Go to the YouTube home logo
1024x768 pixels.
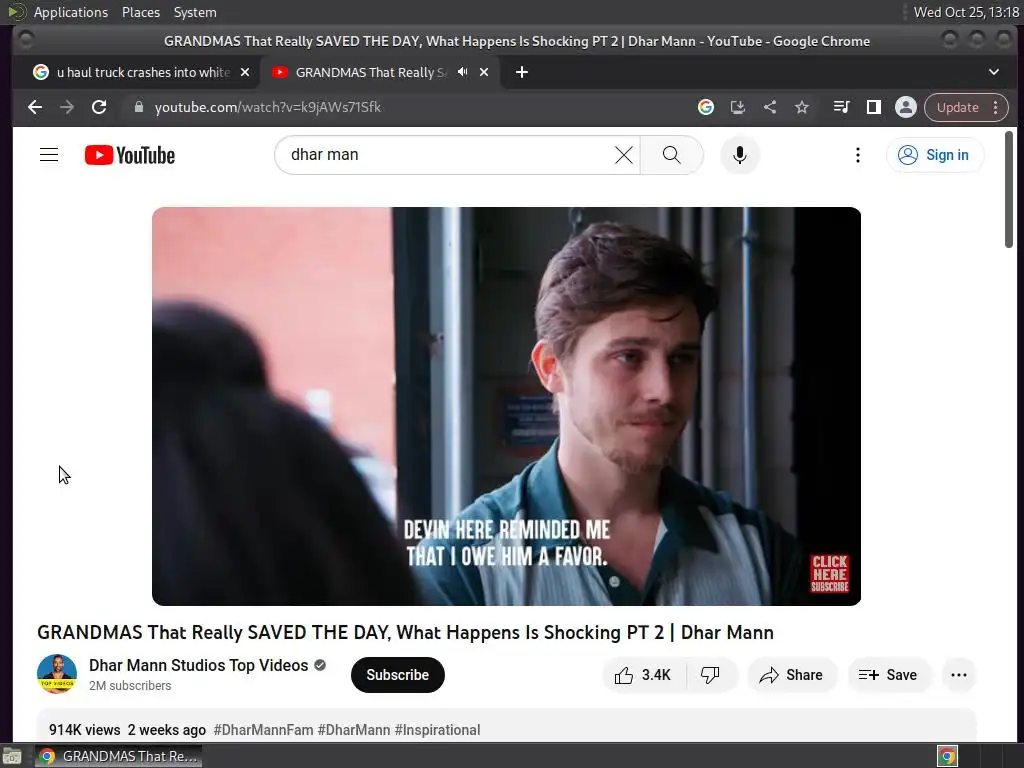tap(130, 155)
